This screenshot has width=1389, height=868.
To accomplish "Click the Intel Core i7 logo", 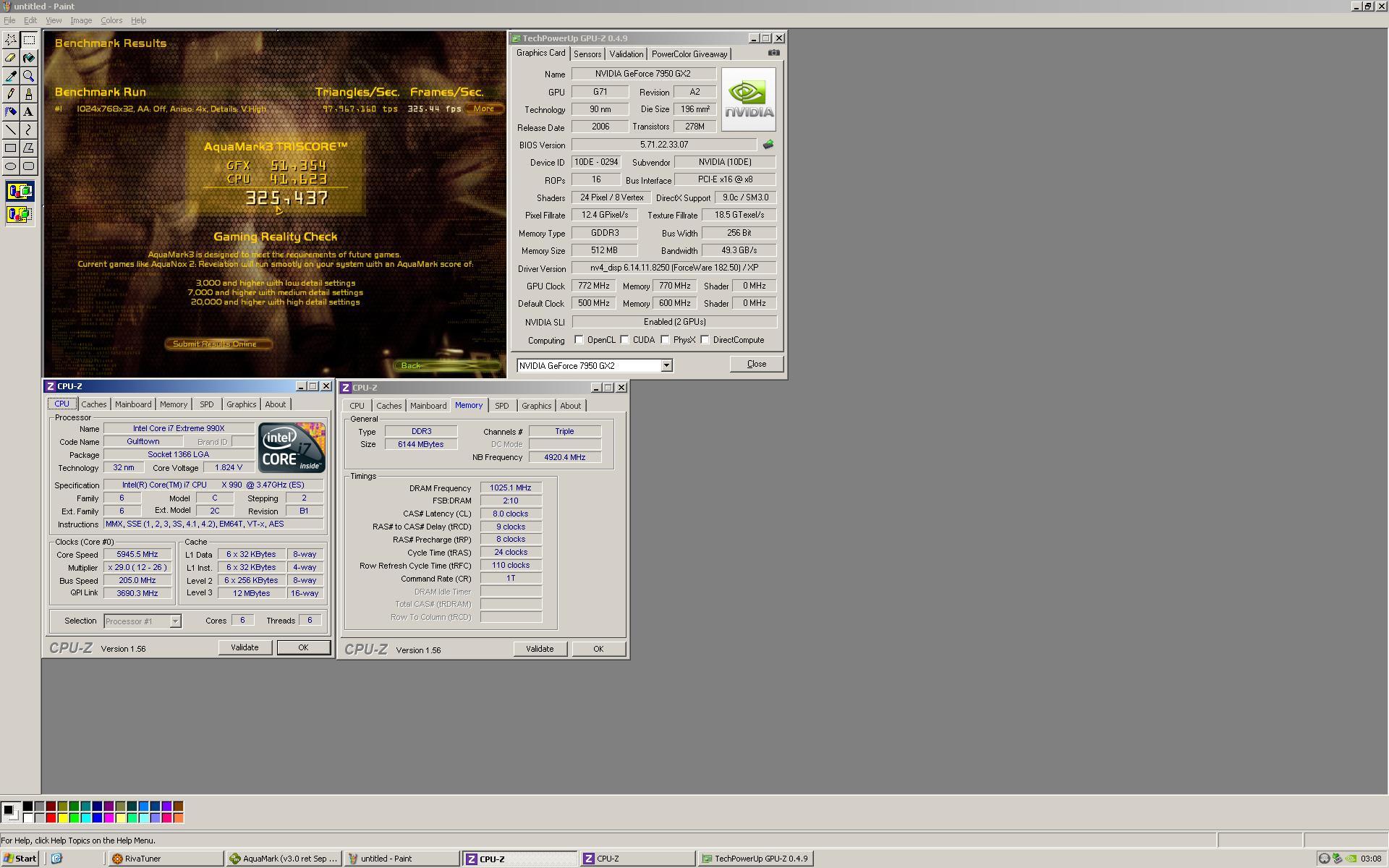I will point(292,447).
